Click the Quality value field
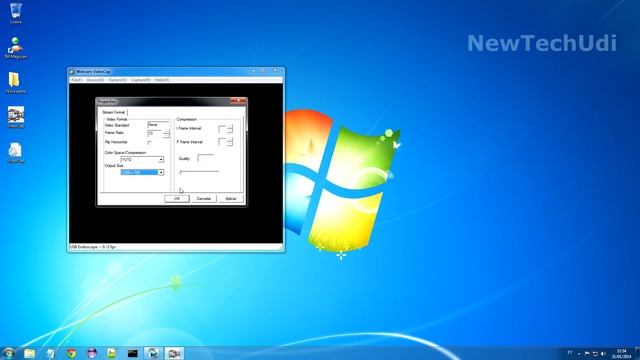 click(x=206, y=158)
